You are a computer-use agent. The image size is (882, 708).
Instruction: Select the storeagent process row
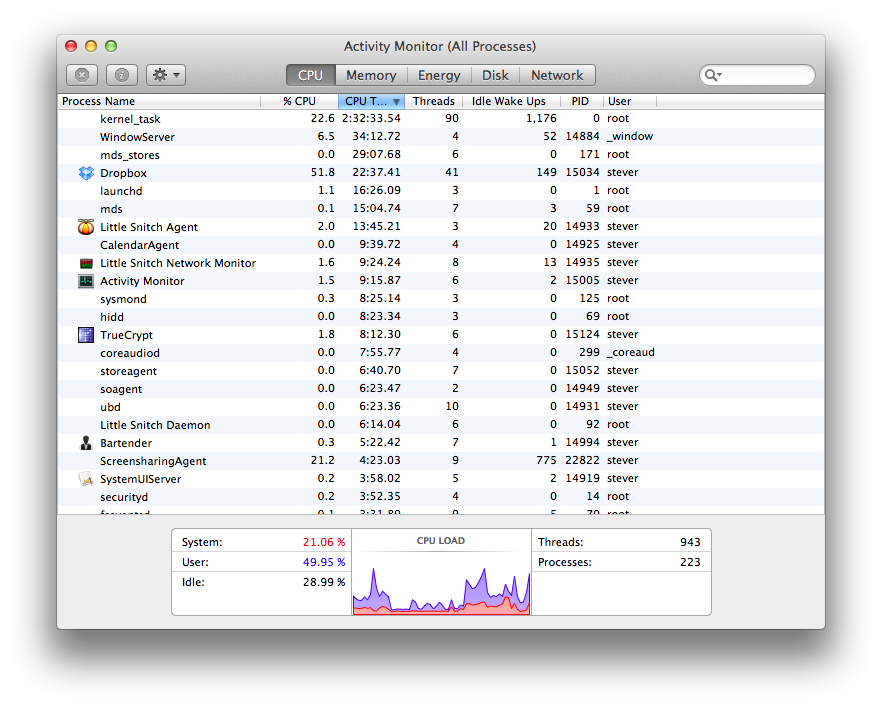441,371
